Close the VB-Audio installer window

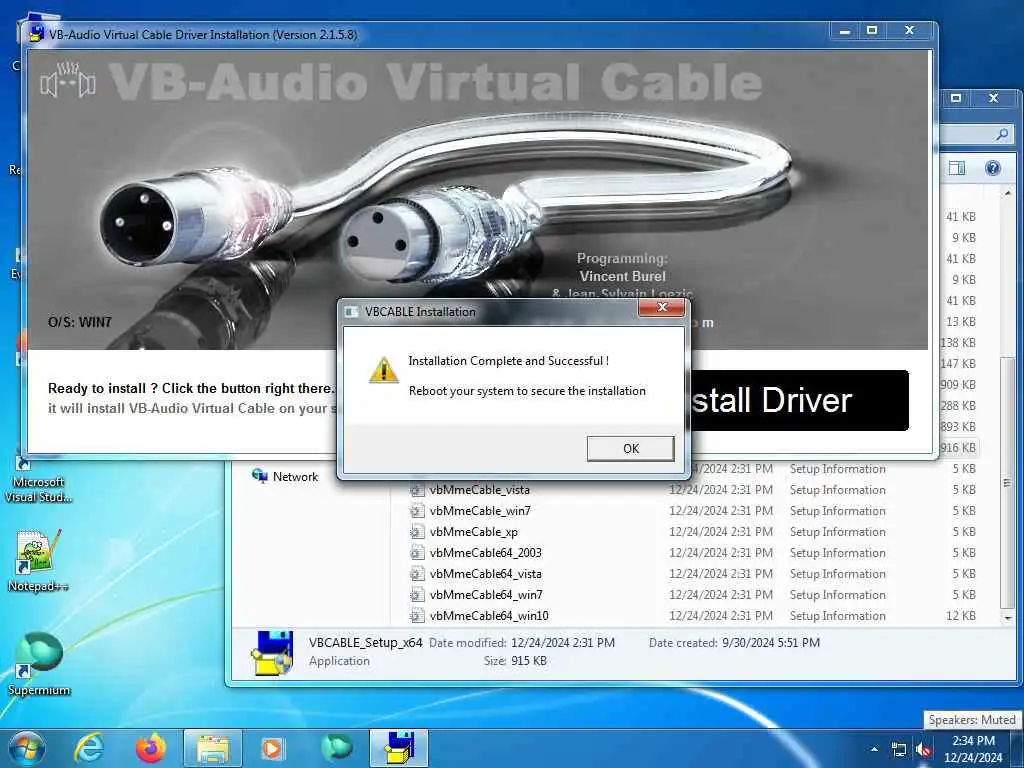909,31
